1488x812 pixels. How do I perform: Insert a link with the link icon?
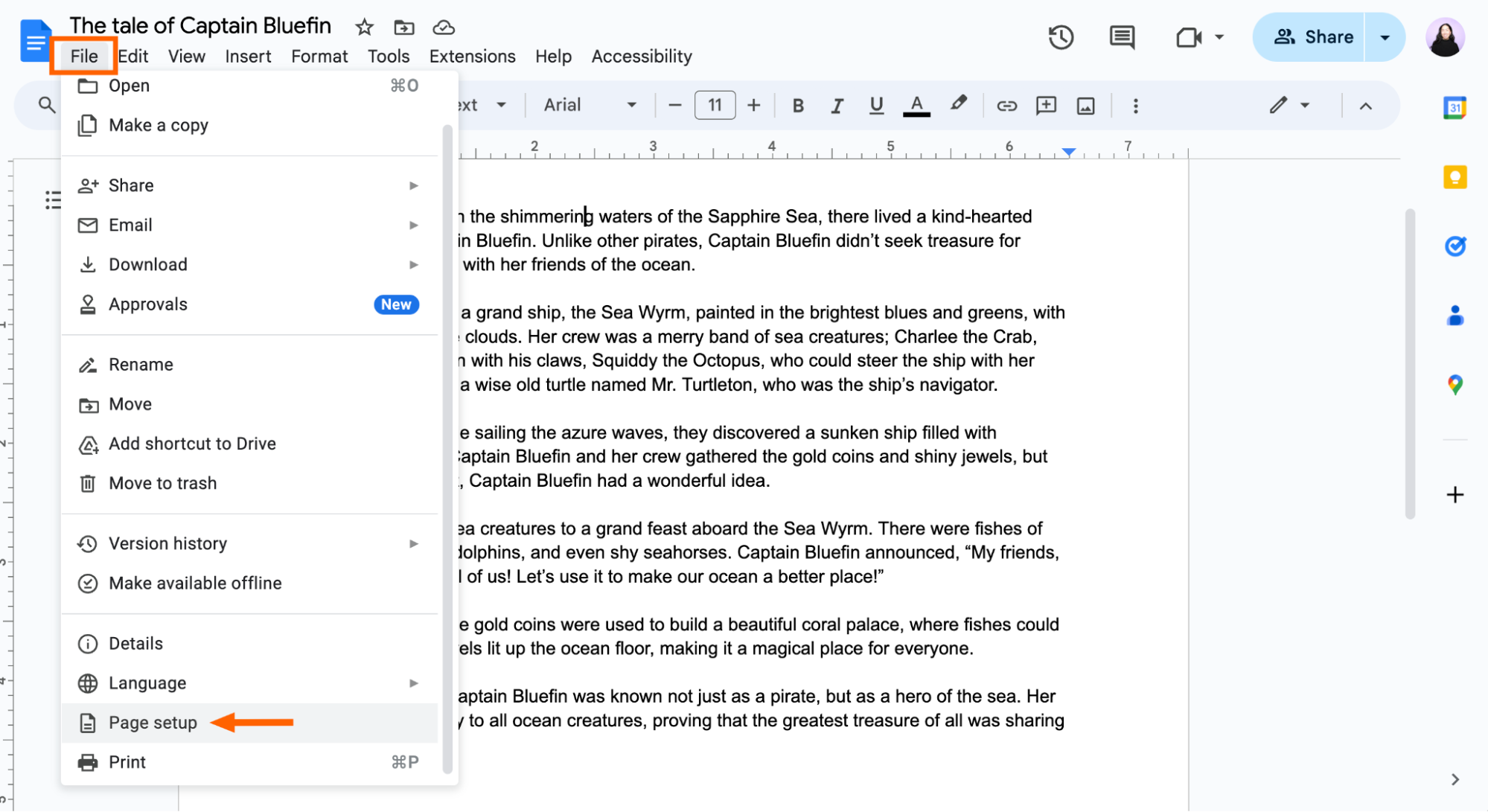(x=1006, y=105)
